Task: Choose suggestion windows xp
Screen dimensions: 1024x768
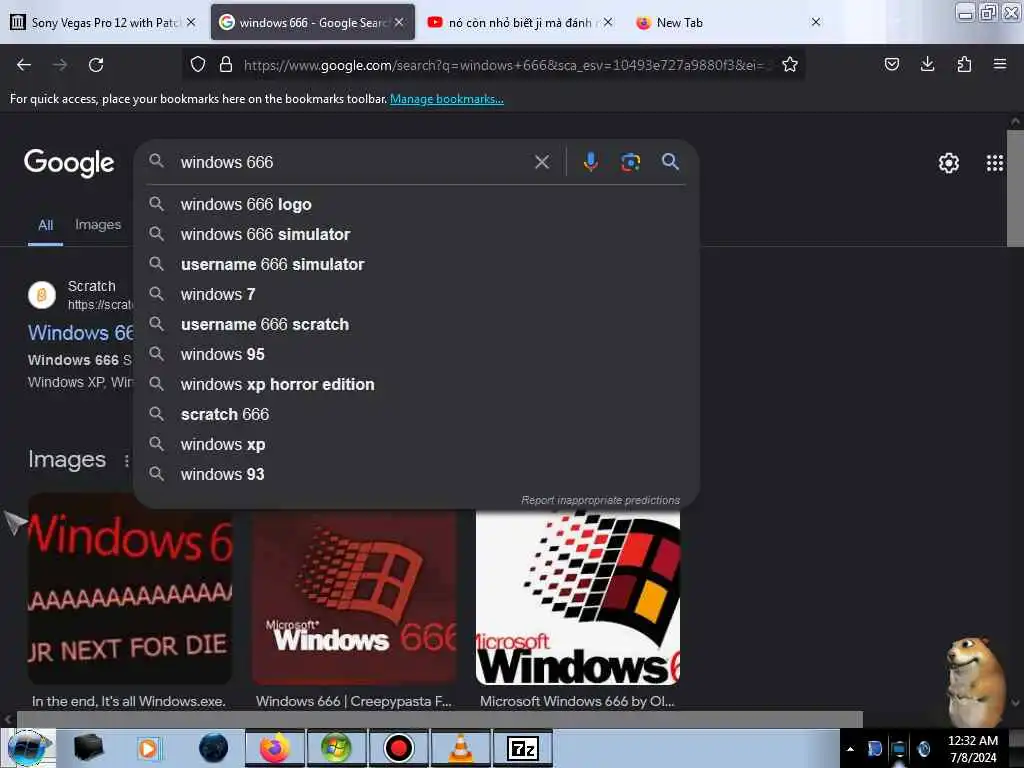Action: (x=417, y=445)
